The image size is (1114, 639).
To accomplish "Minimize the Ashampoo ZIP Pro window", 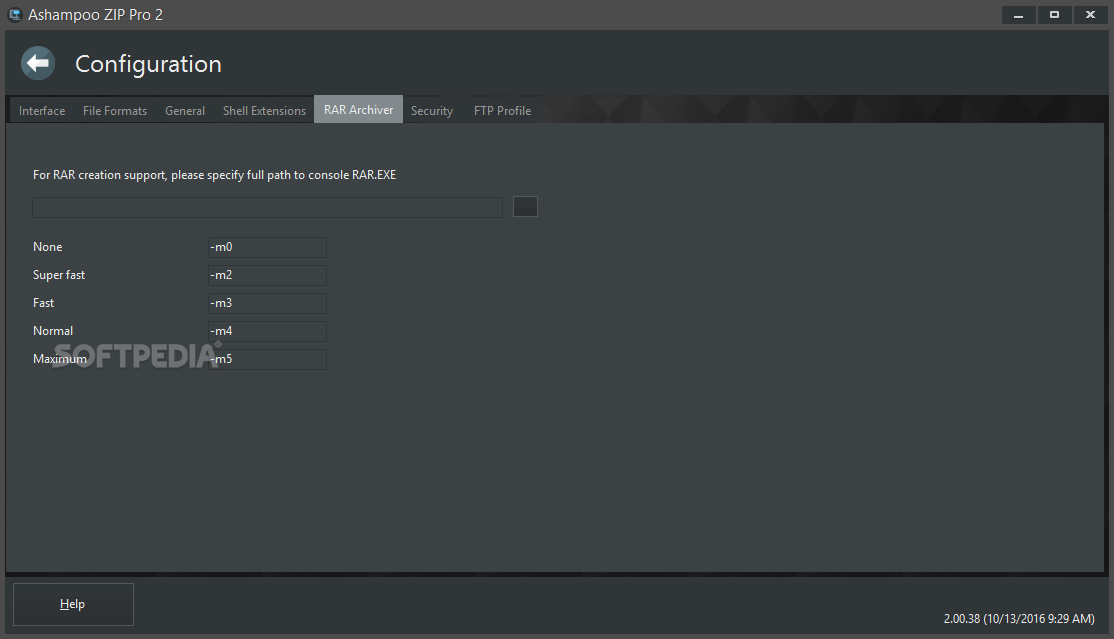I will coord(1018,15).
